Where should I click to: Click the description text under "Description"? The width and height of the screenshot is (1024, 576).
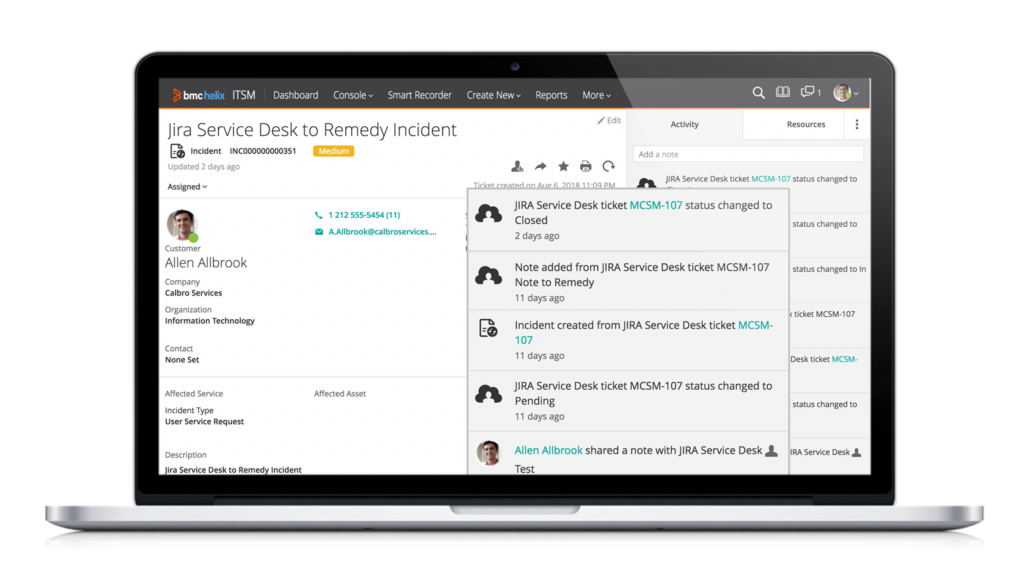[233, 470]
